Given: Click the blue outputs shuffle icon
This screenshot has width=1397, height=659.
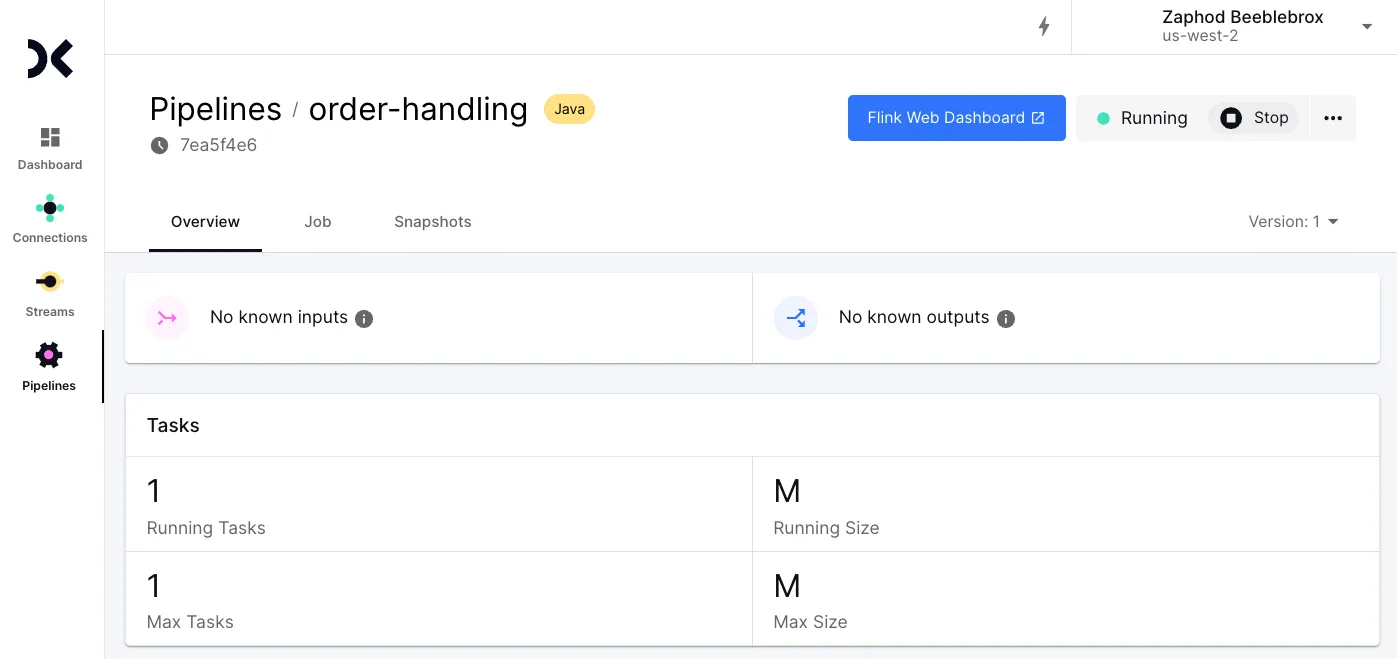Looking at the screenshot, I should (796, 318).
